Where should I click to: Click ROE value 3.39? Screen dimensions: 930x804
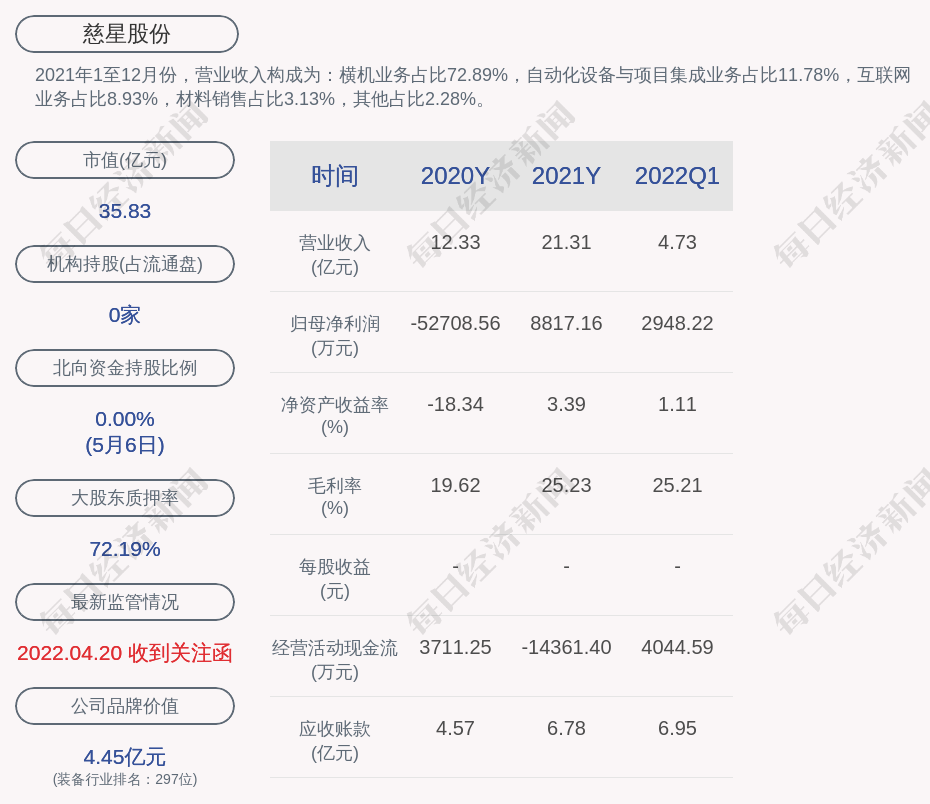click(566, 404)
